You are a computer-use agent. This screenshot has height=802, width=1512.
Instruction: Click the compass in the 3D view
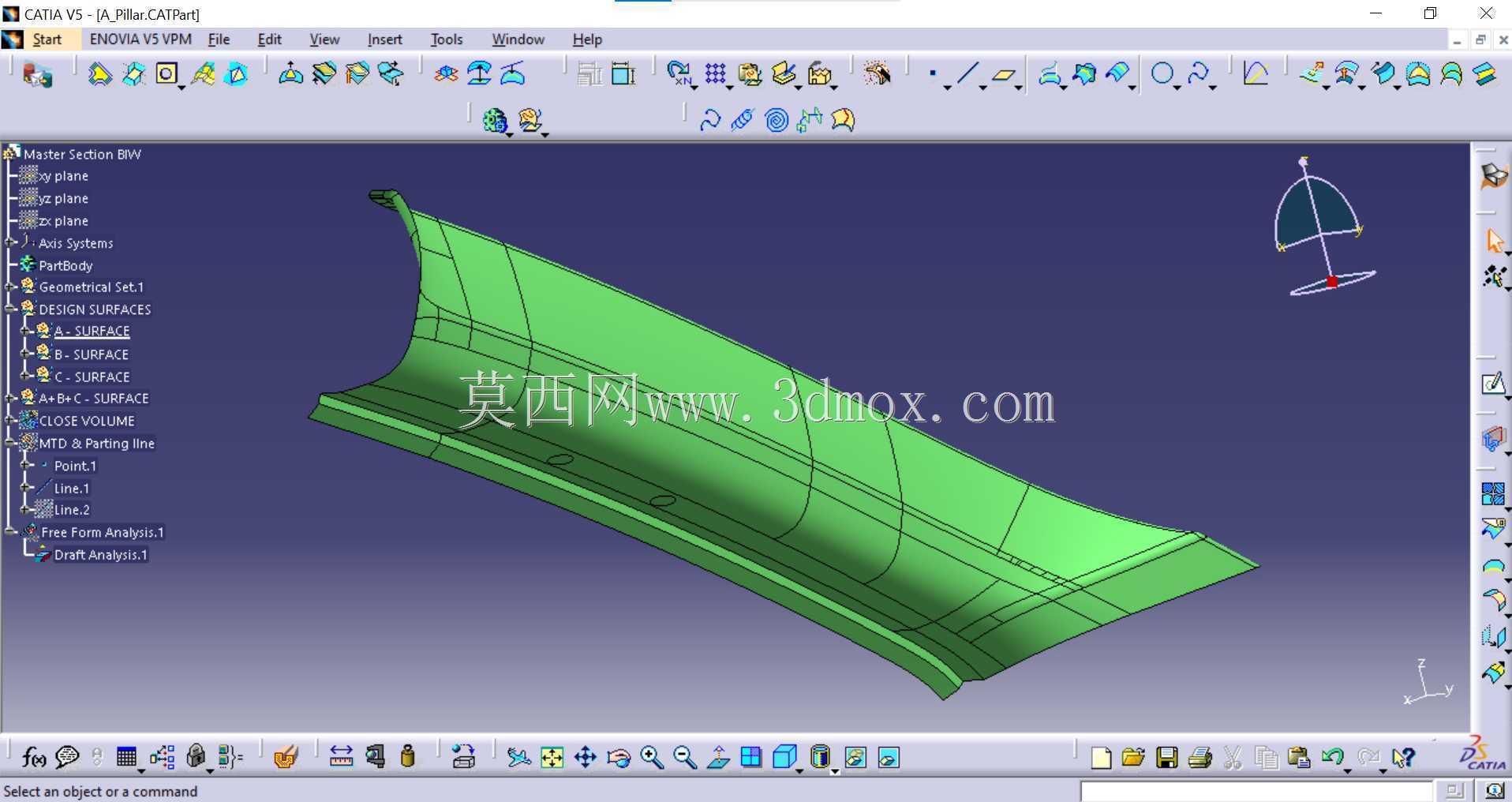click(x=1325, y=227)
